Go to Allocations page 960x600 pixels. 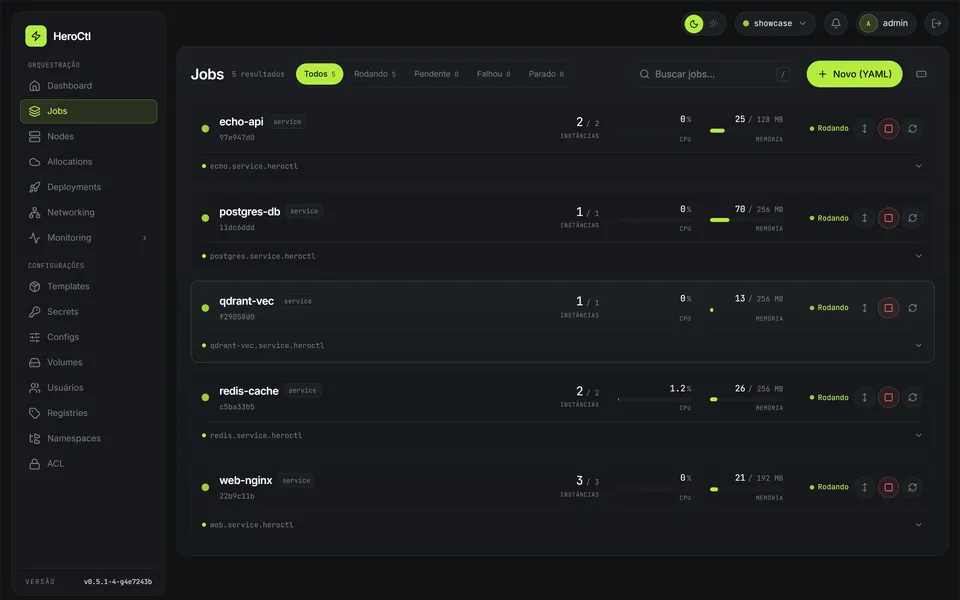pos(88,162)
